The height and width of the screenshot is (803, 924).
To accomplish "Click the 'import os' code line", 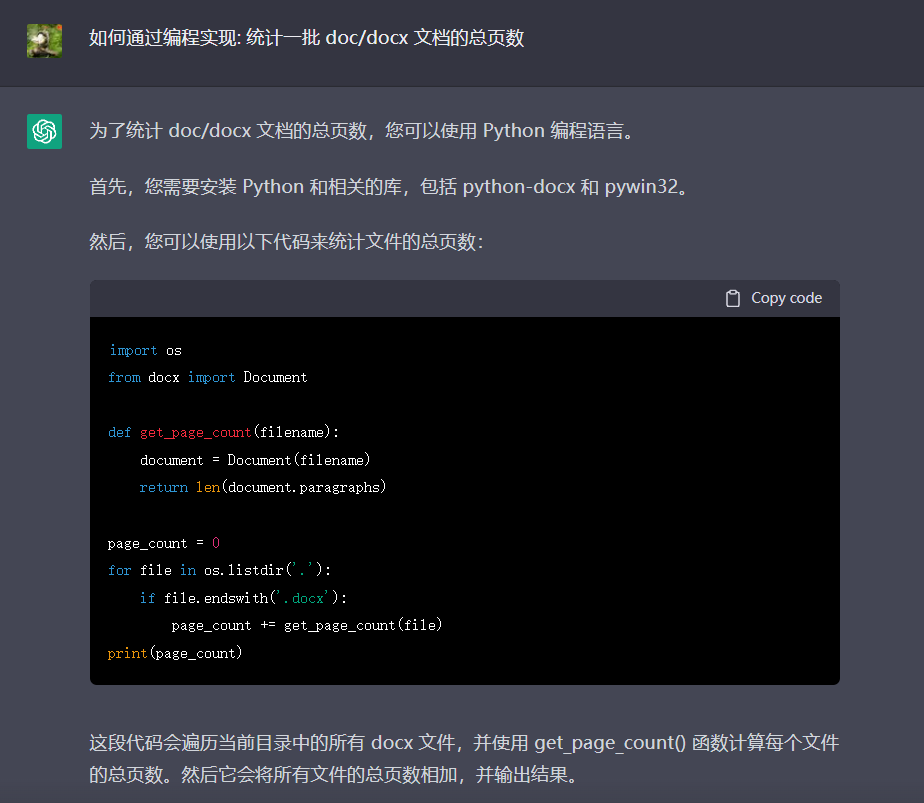I will click(145, 350).
